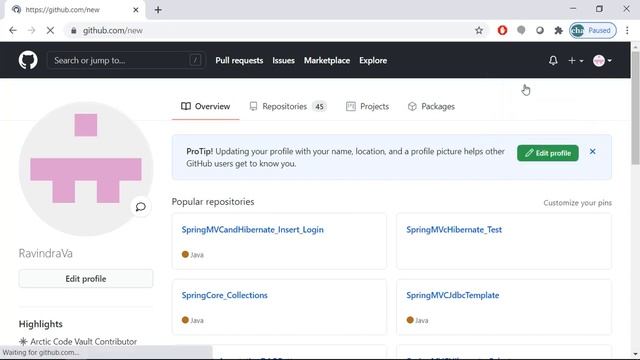Open SpringCore_Collections repository

point(224,295)
